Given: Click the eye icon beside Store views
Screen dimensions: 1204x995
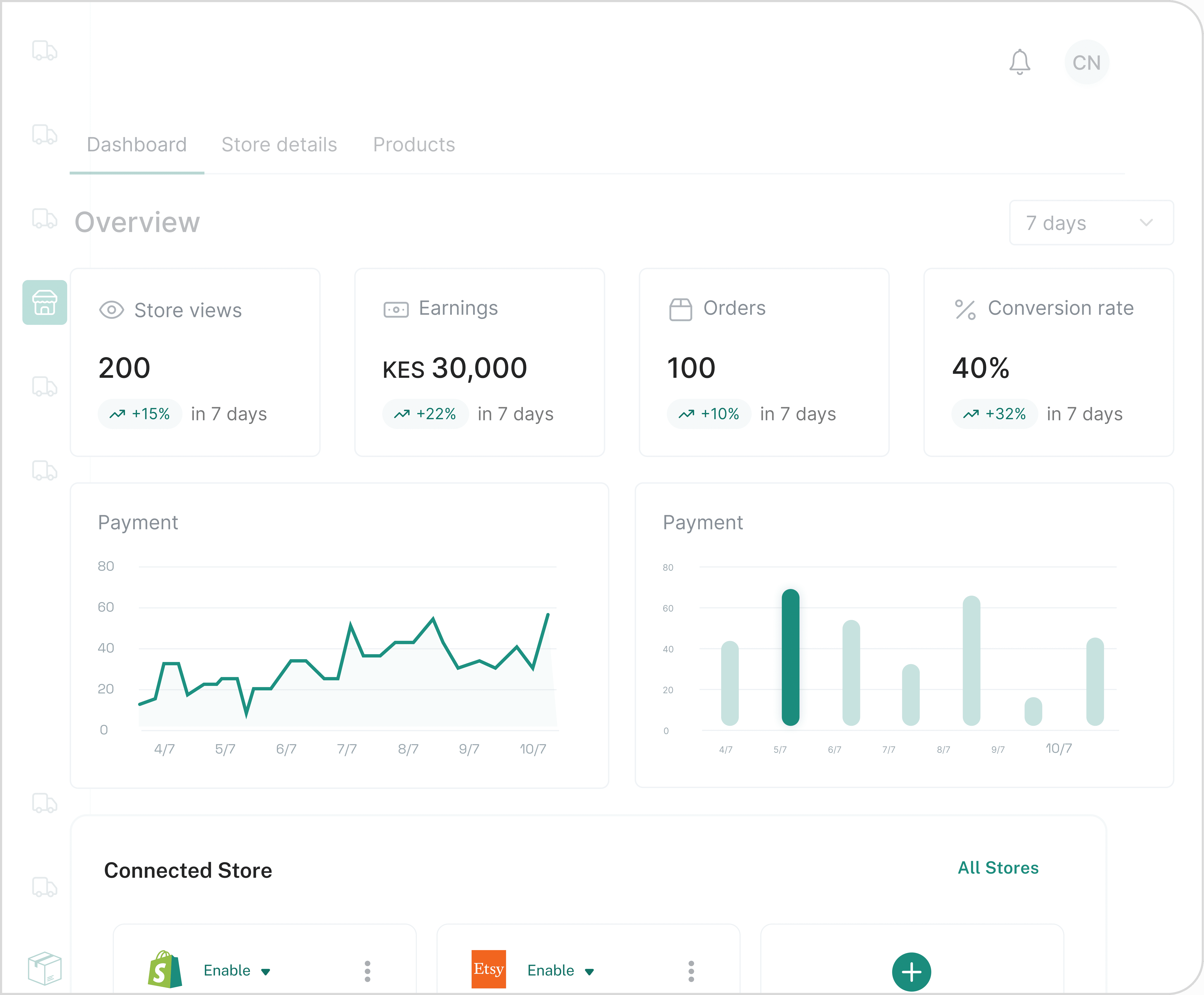Looking at the screenshot, I should coord(111,310).
